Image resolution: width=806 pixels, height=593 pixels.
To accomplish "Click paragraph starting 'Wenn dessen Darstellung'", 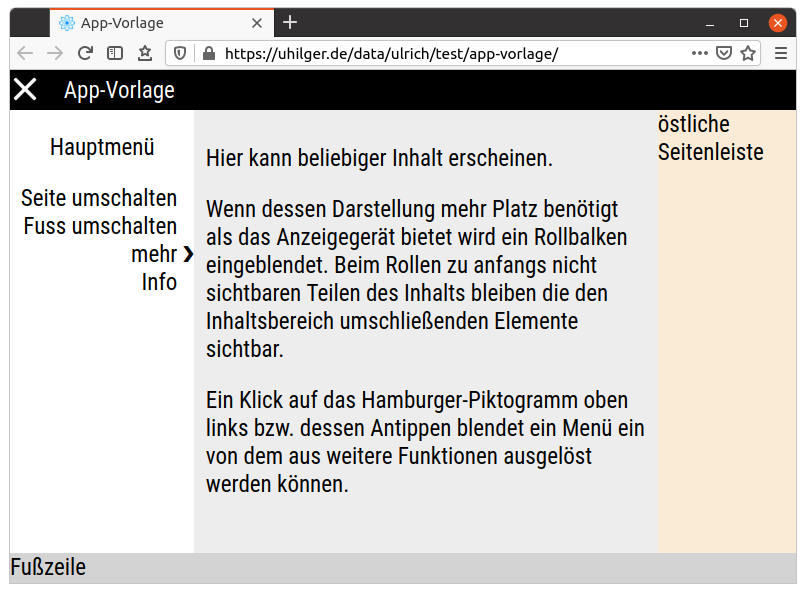I will point(416,279).
